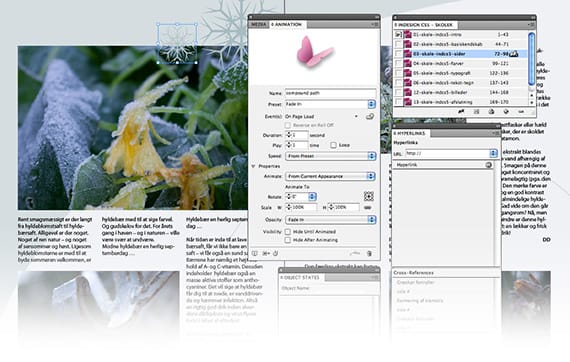
Task: Select the Hyperlinks panel tab
Action: point(410,133)
